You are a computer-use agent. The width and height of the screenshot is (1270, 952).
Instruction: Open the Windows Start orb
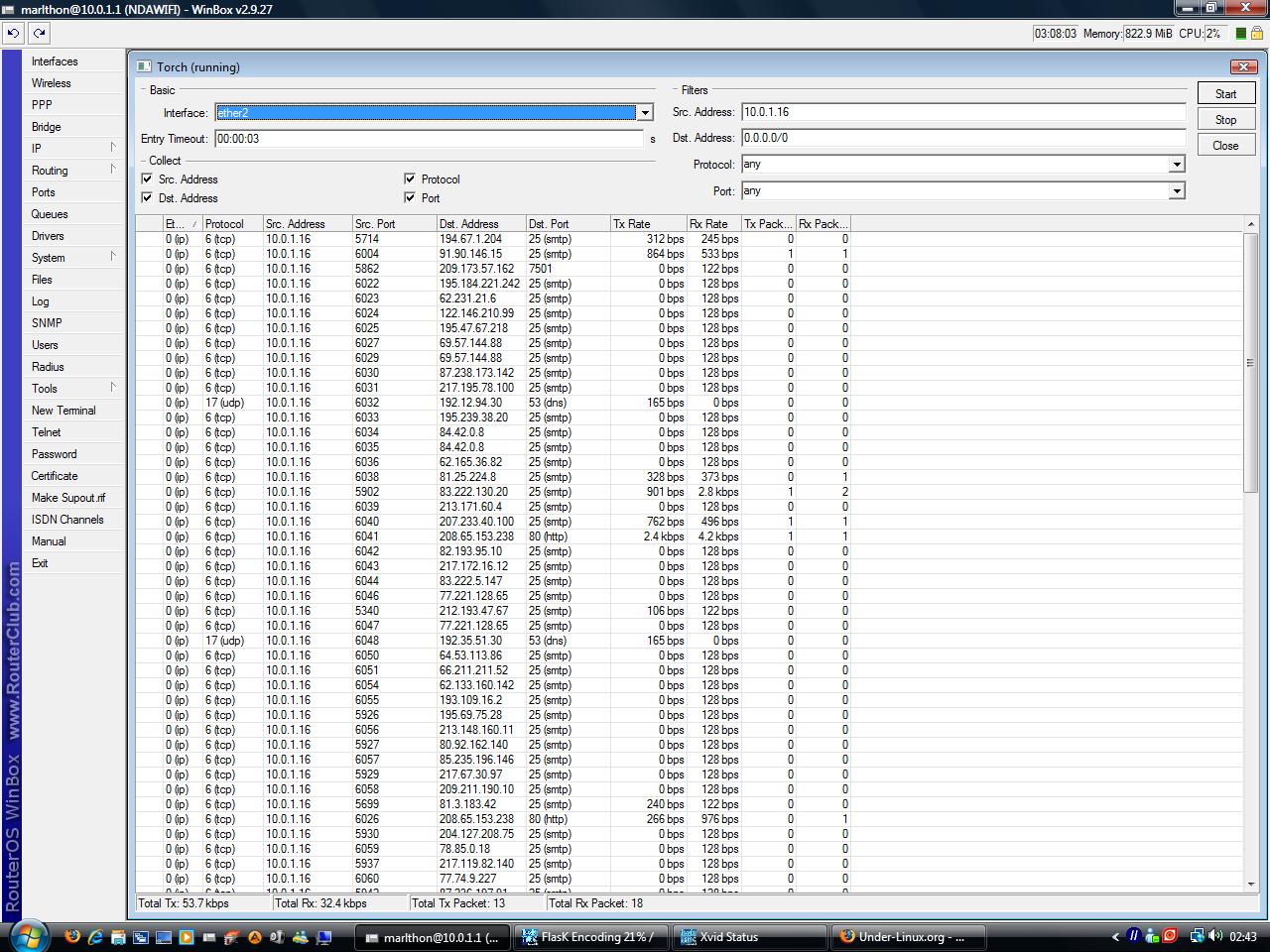[x=29, y=935]
